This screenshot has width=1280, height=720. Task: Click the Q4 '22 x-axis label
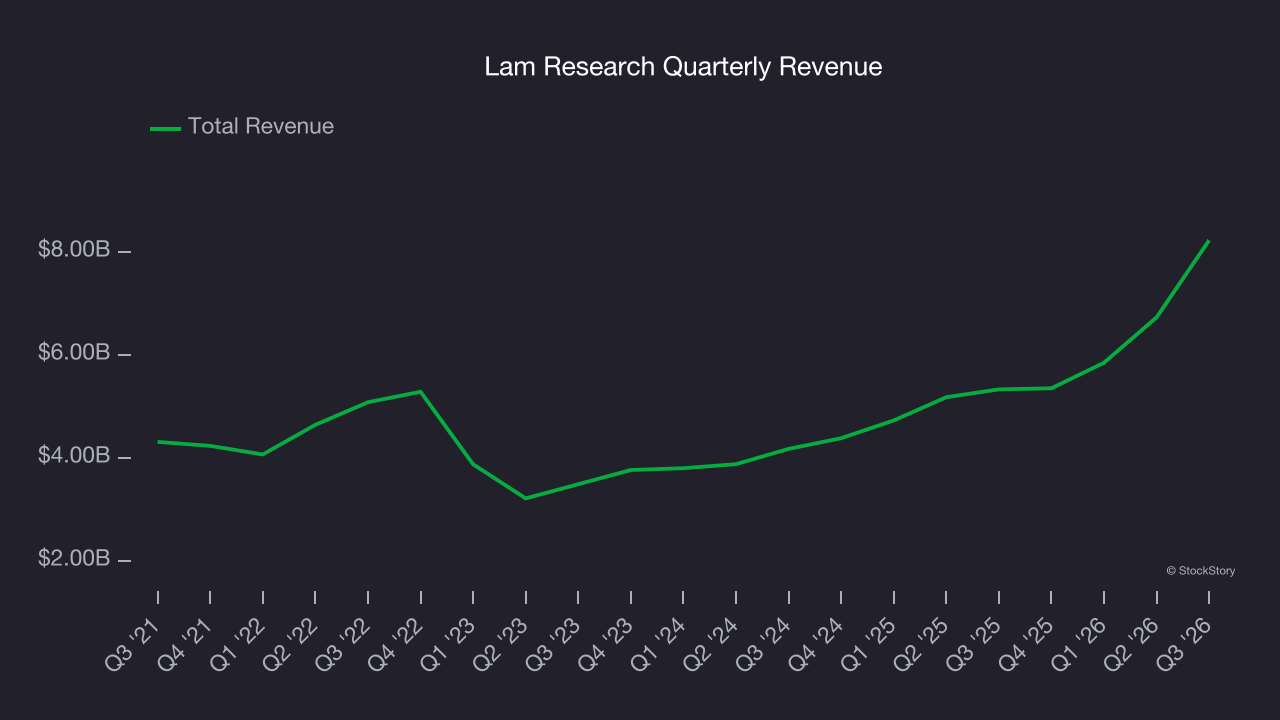click(397, 643)
